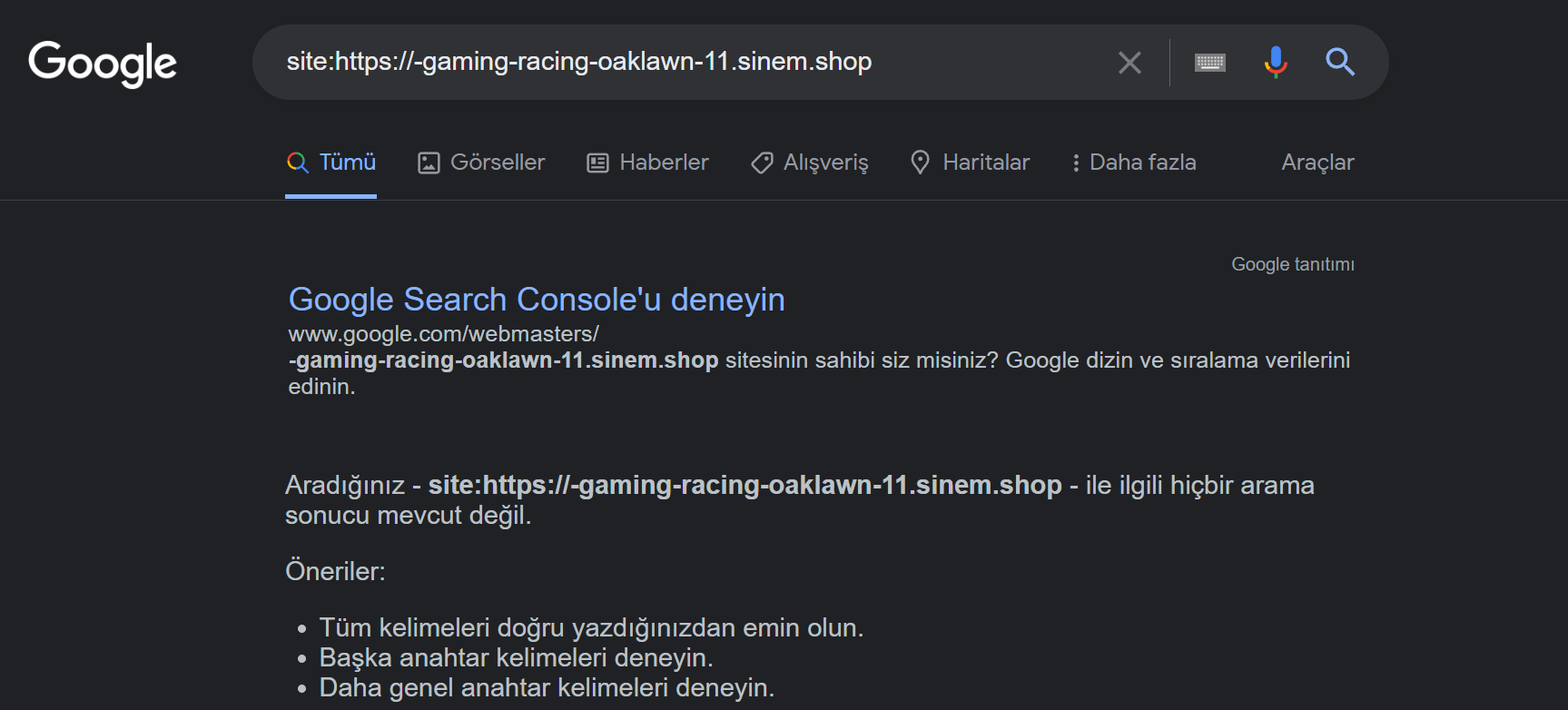This screenshot has width=1568, height=710.
Task: Submit search with the magnifying glass icon
Action: 1340,62
